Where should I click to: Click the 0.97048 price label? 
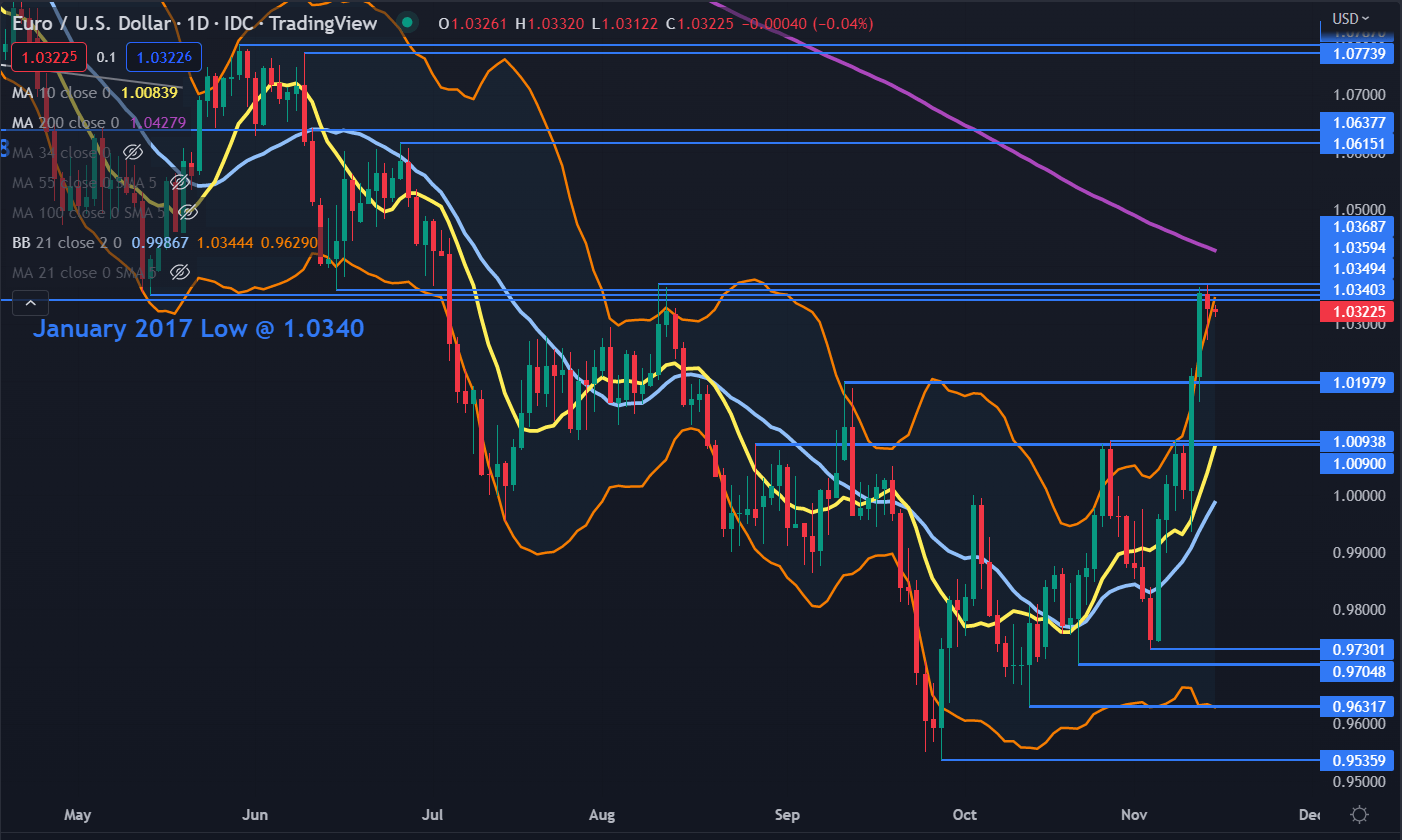tap(1357, 670)
